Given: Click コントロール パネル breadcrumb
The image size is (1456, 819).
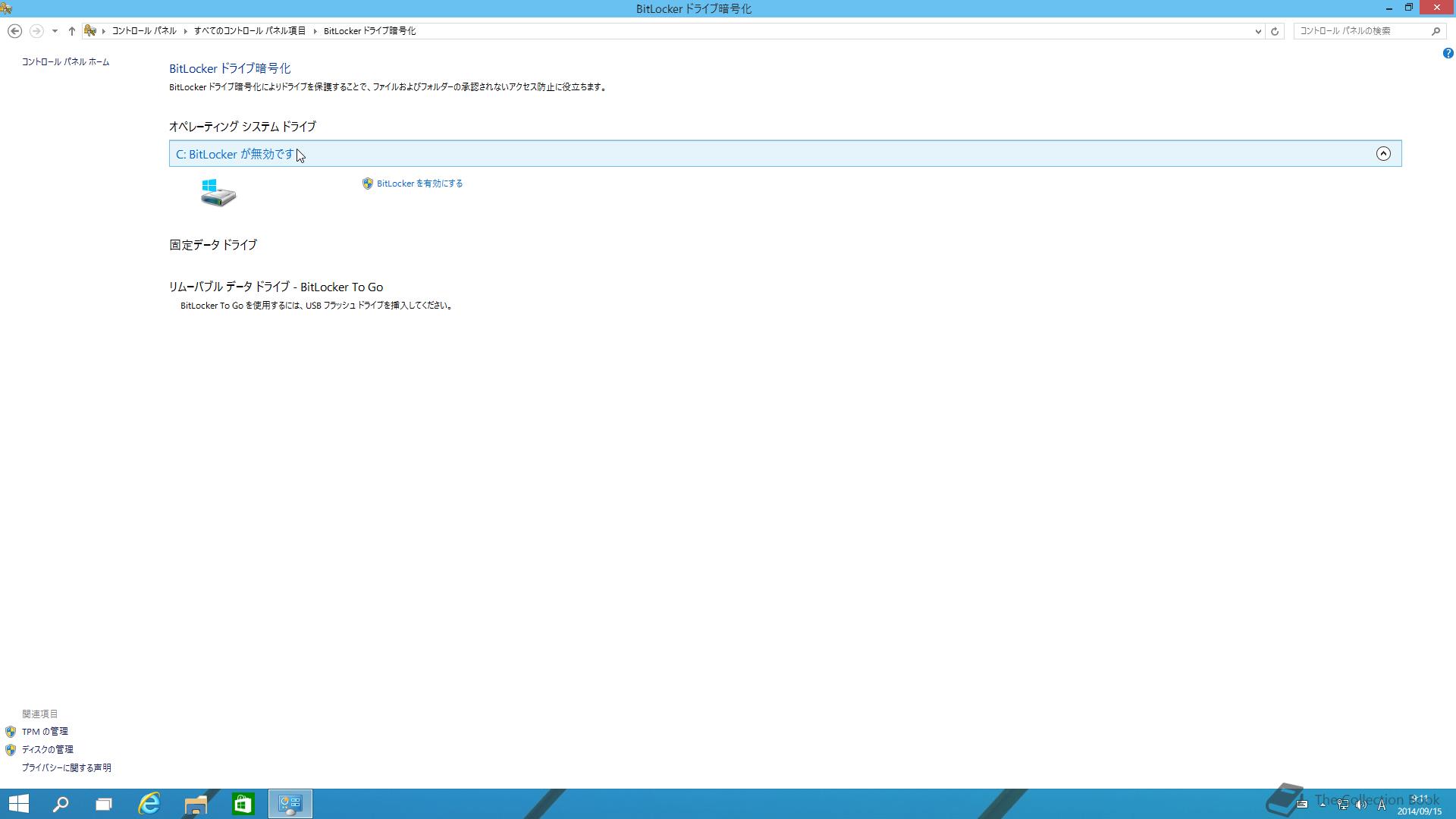Looking at the screenshot, I should click(x=144, y=31).
